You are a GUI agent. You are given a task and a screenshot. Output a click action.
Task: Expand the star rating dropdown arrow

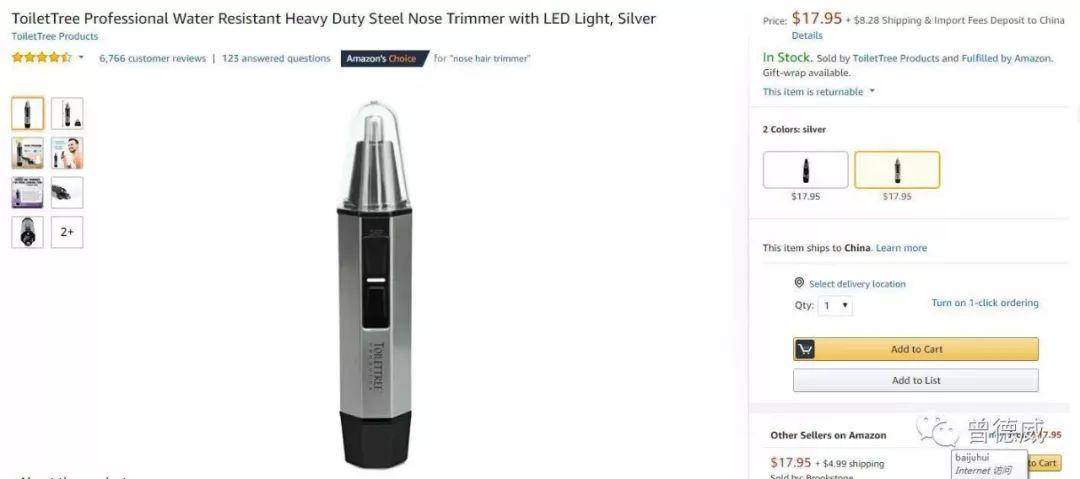click(81, 58)
